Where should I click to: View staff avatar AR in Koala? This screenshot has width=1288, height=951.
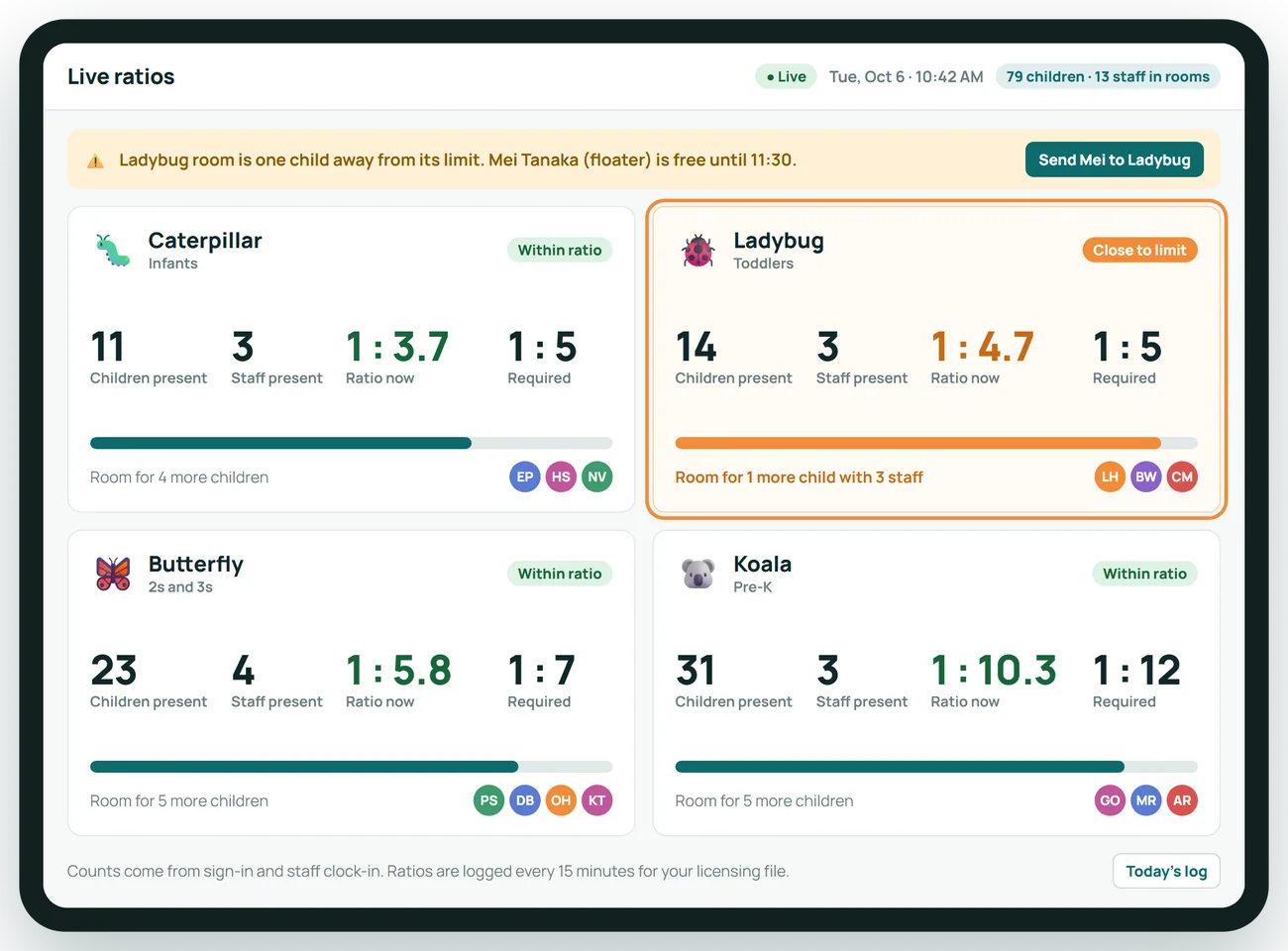pyautogui.click(x=1182, y=800)
